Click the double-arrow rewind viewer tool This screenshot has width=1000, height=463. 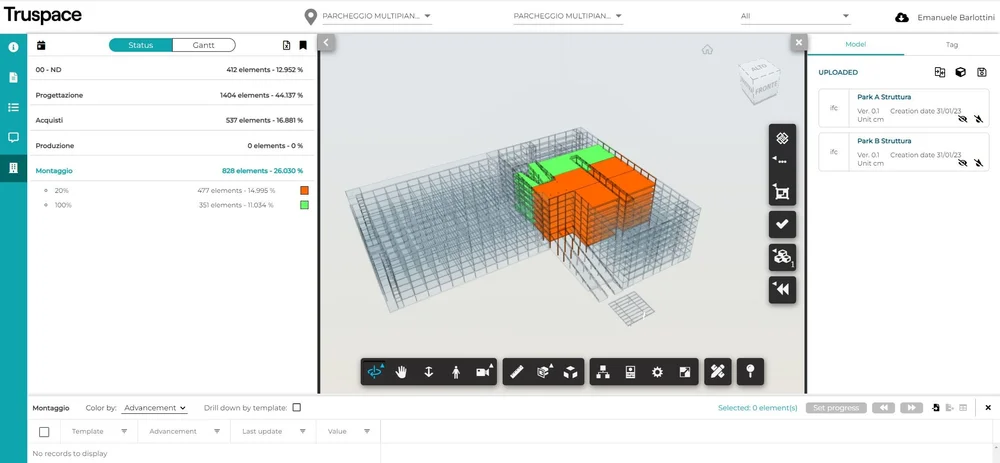(x=783, y=290)
